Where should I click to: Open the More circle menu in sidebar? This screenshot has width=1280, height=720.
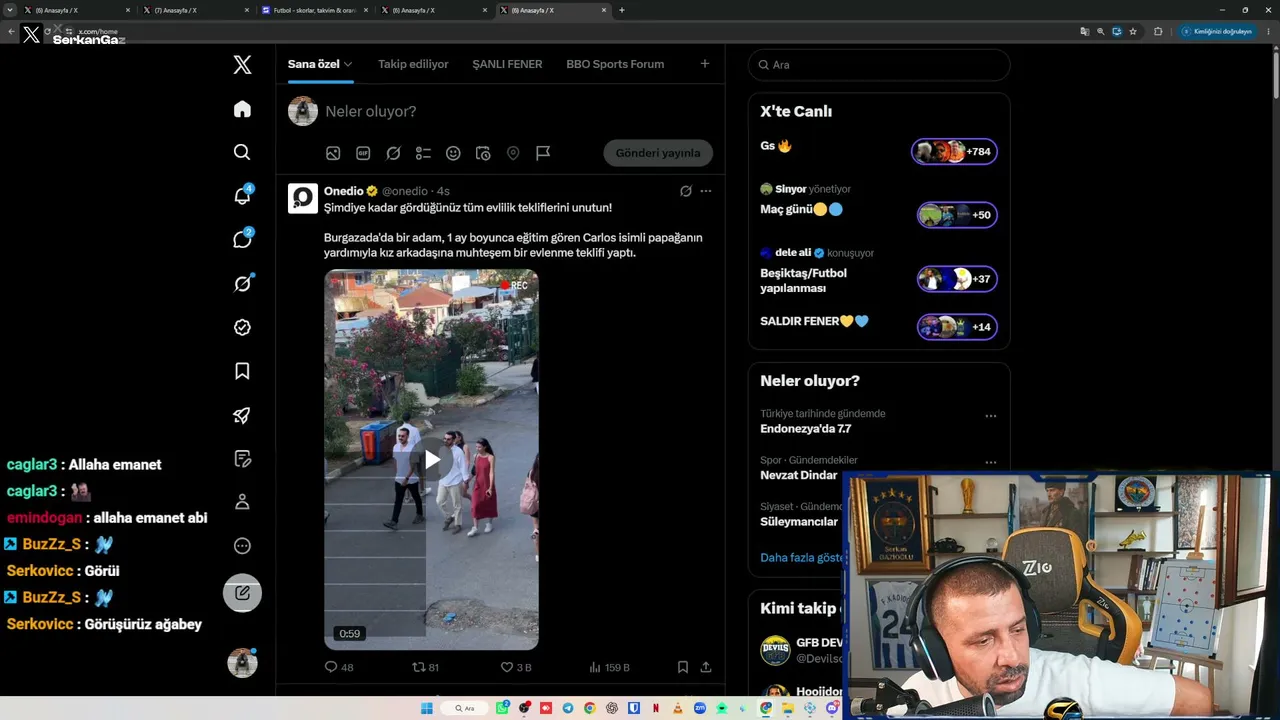click(242, 546)
